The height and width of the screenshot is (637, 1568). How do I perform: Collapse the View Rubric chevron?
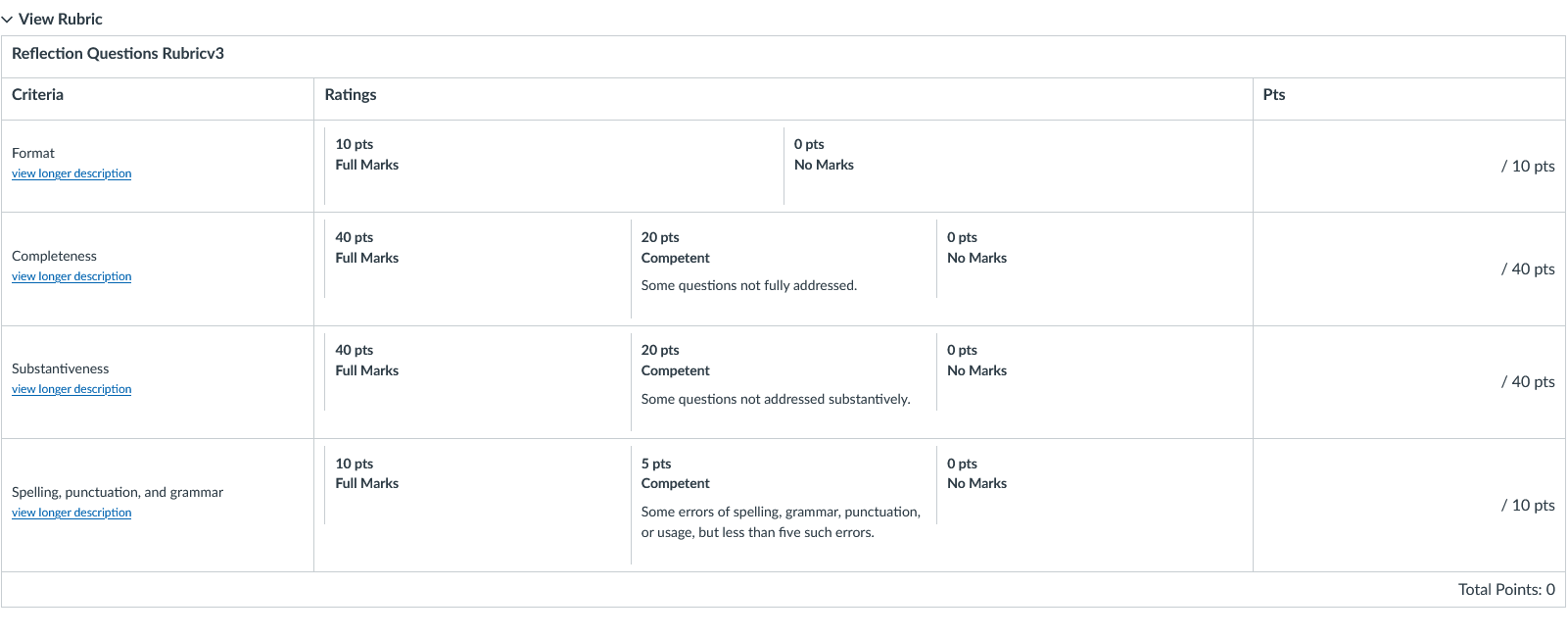(x=7, y=20)
